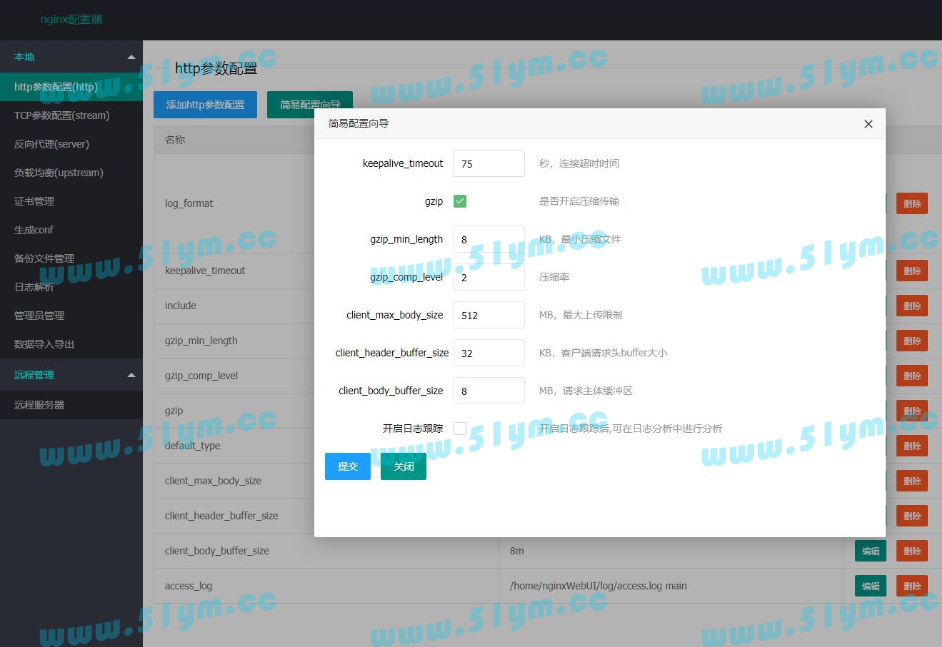Click 删除 for gzip_comp_level row

coord(912,375)
